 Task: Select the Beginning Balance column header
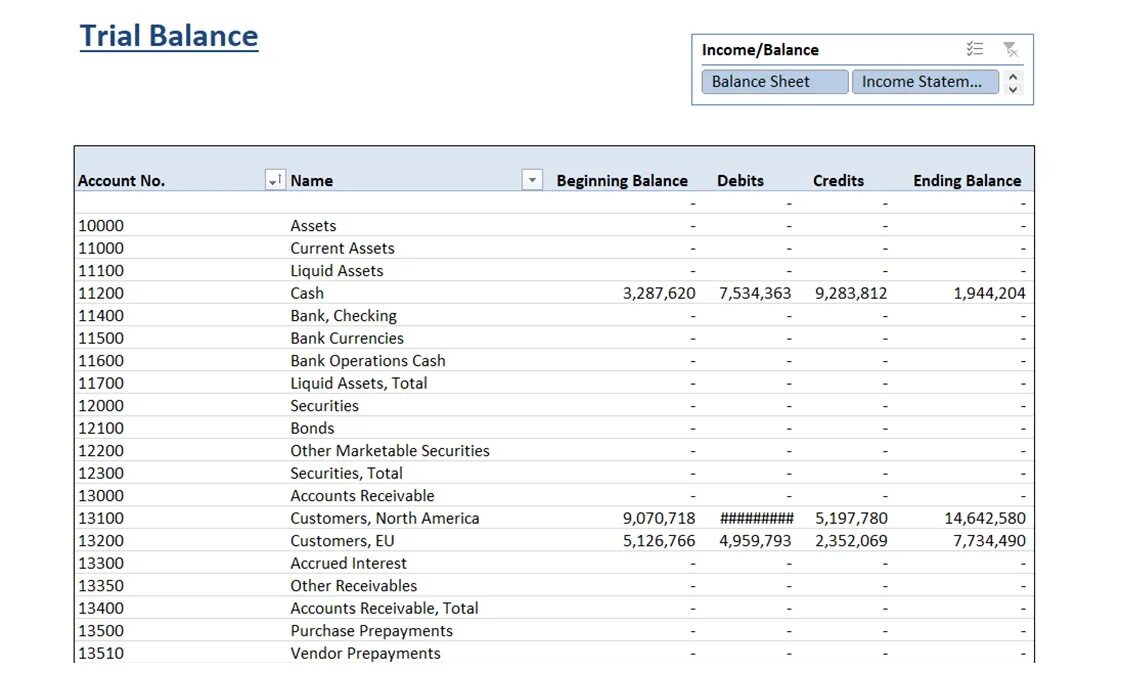coord(622,181)
